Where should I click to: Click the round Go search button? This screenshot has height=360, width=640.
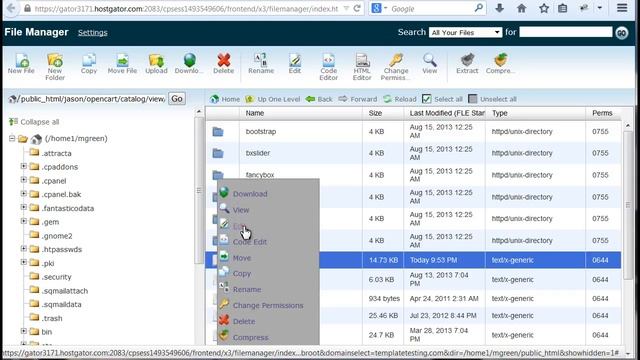pos(622,33)
